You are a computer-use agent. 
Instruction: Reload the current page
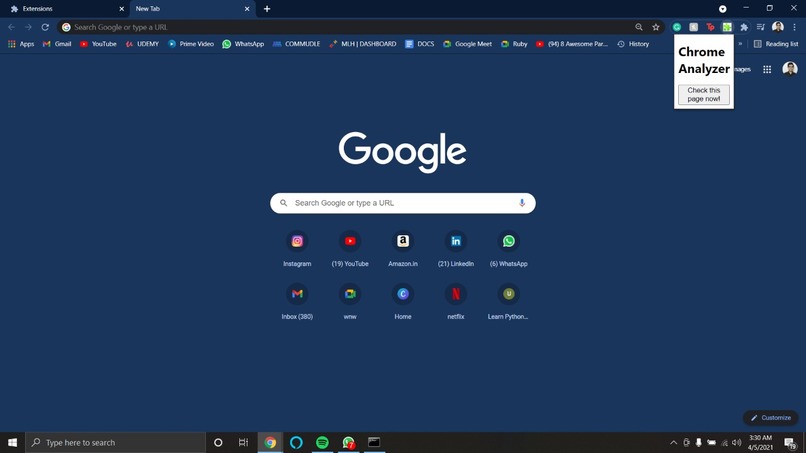click(45, 27)
